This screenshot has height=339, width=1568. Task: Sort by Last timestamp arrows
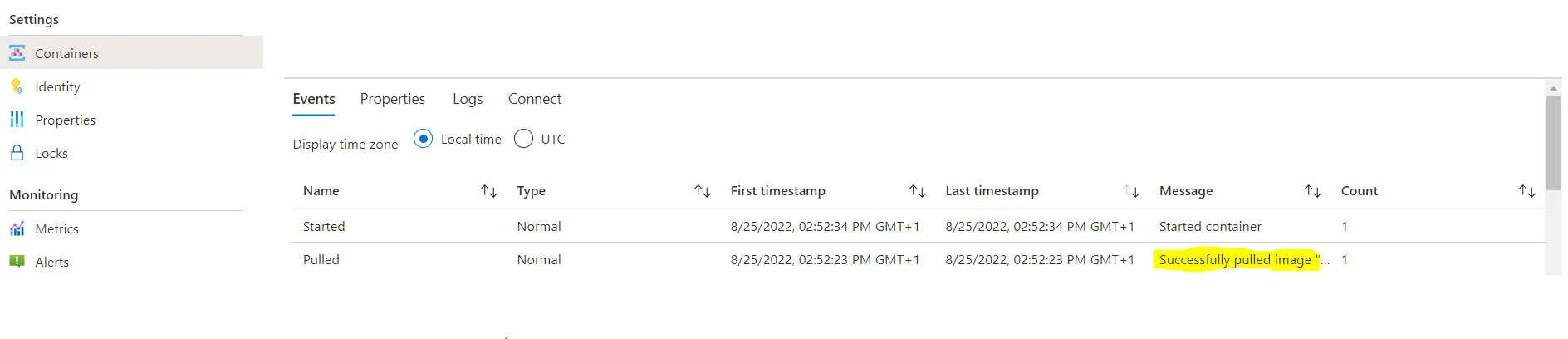1131,191
